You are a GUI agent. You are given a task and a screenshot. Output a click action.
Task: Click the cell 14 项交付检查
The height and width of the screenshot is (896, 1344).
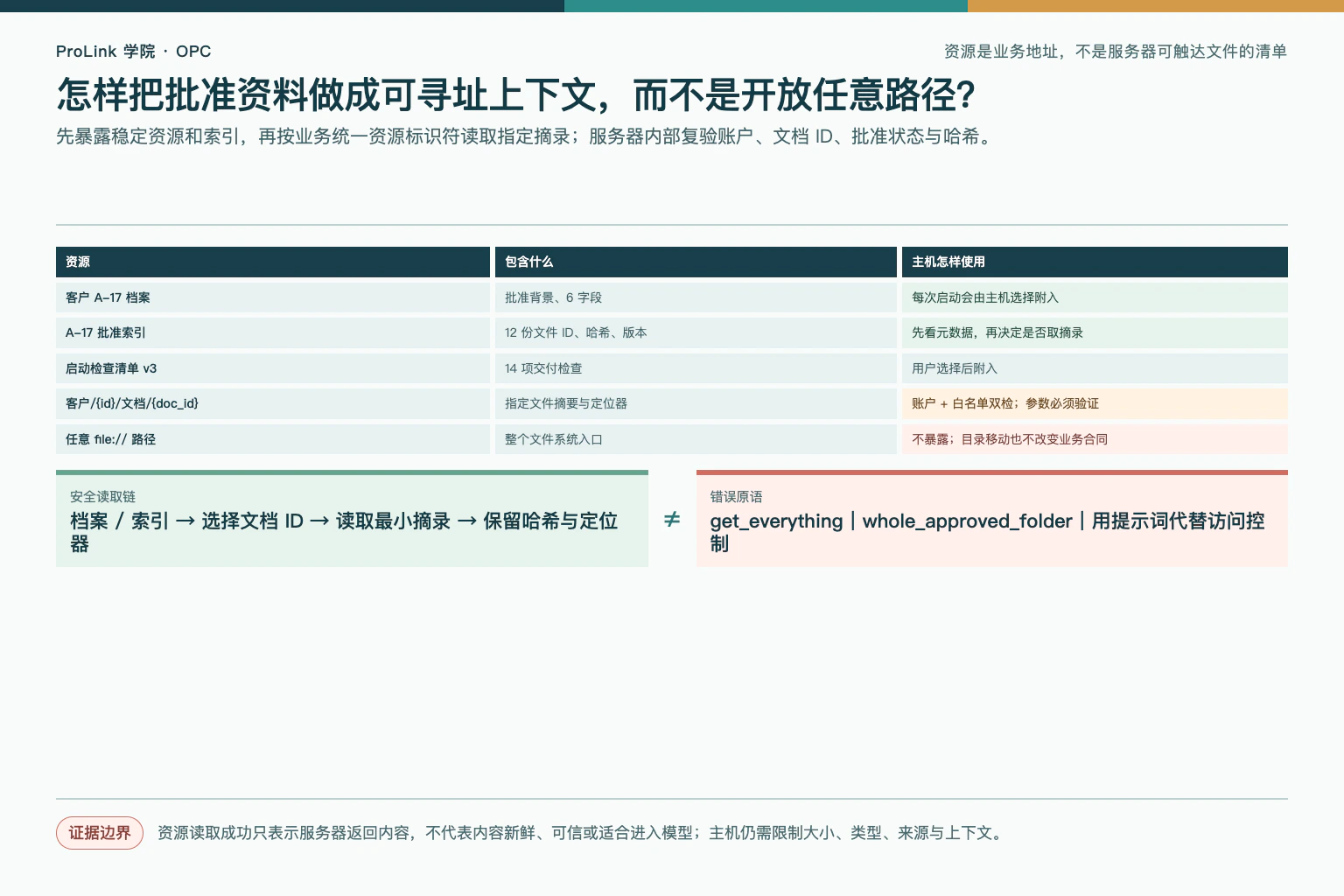(696, 368)
